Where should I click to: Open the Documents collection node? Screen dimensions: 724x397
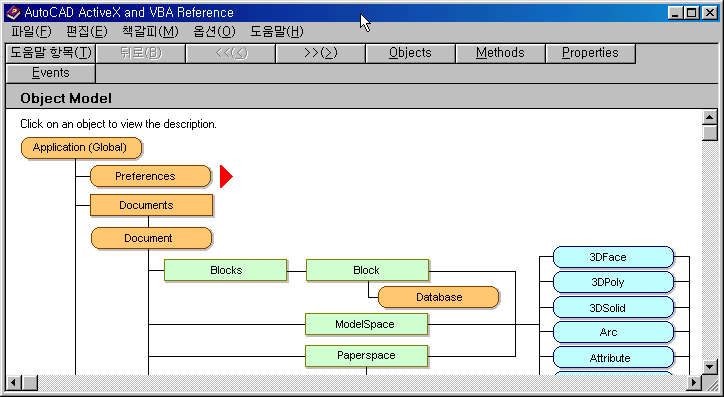pyautogui.click(x=151, y=205)
